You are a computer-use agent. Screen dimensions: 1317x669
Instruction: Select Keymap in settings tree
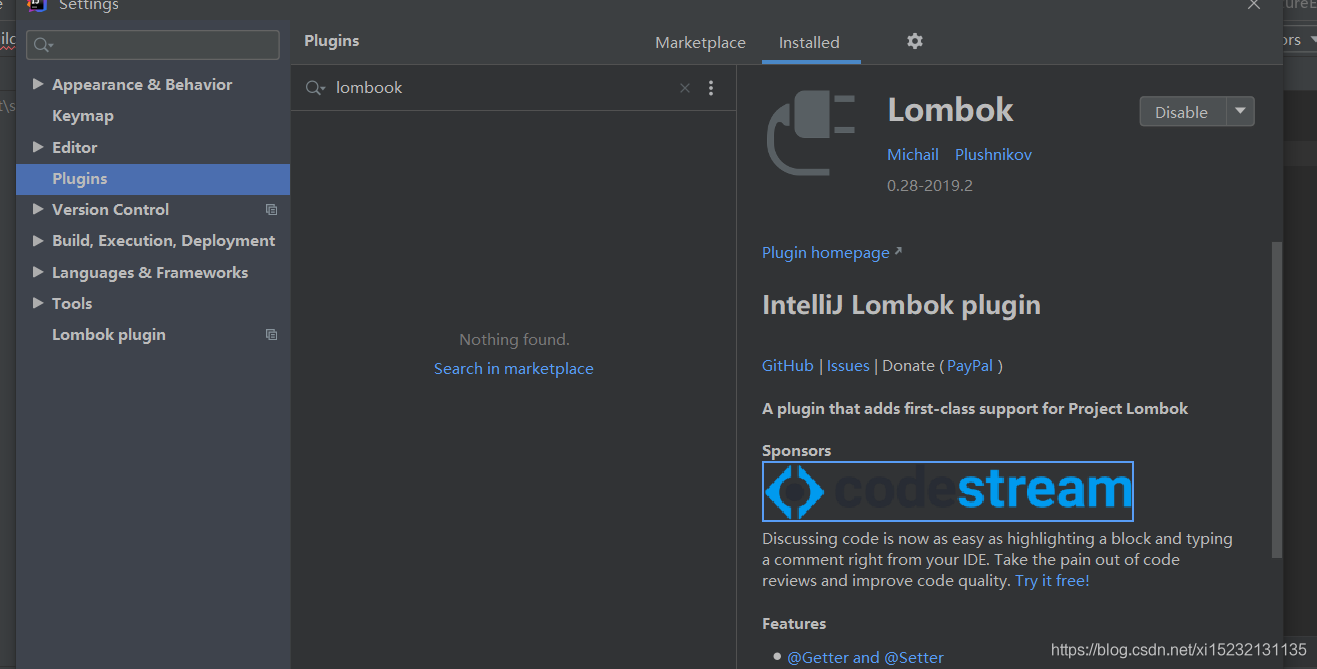point(83,116)
